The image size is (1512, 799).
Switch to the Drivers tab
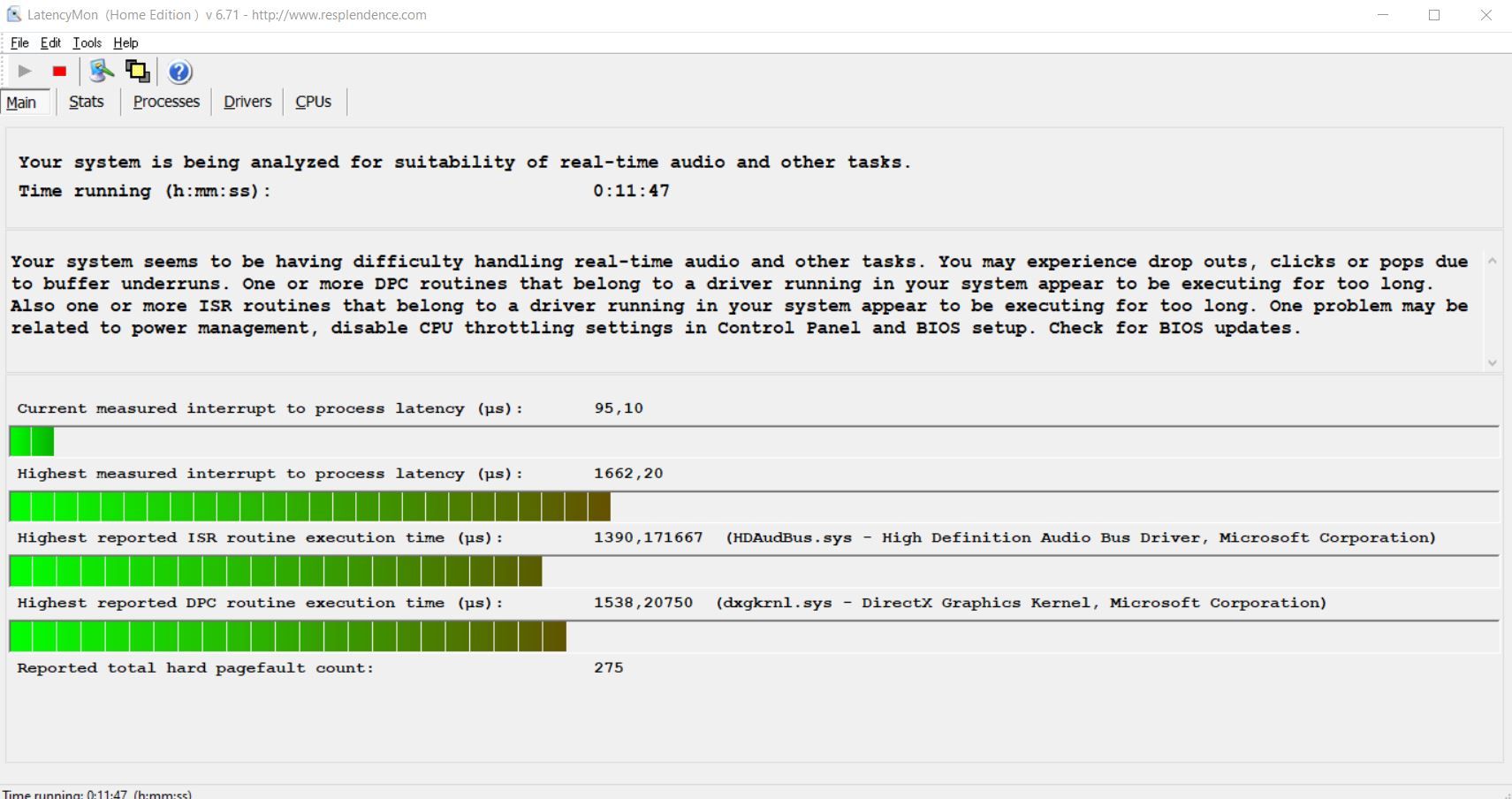coord(247,102)
